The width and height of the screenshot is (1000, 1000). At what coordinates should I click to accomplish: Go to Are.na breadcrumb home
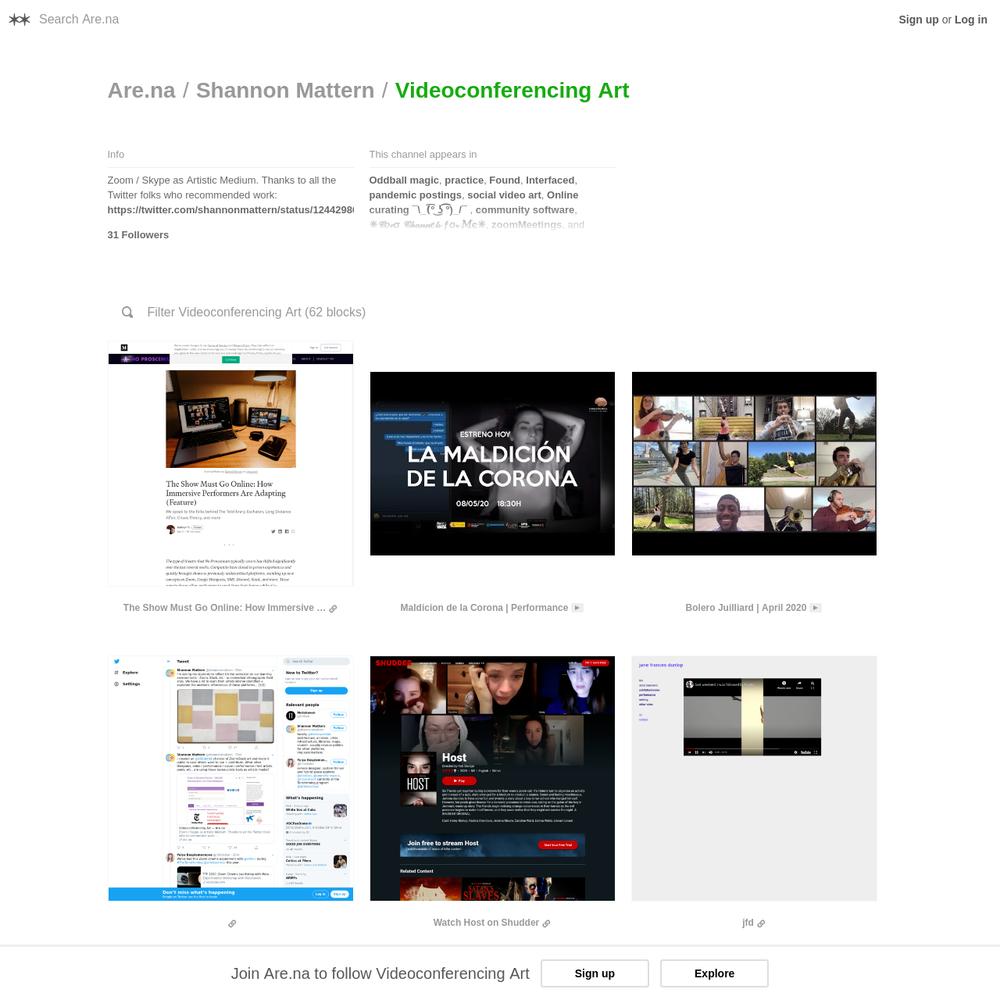point(142,91)
